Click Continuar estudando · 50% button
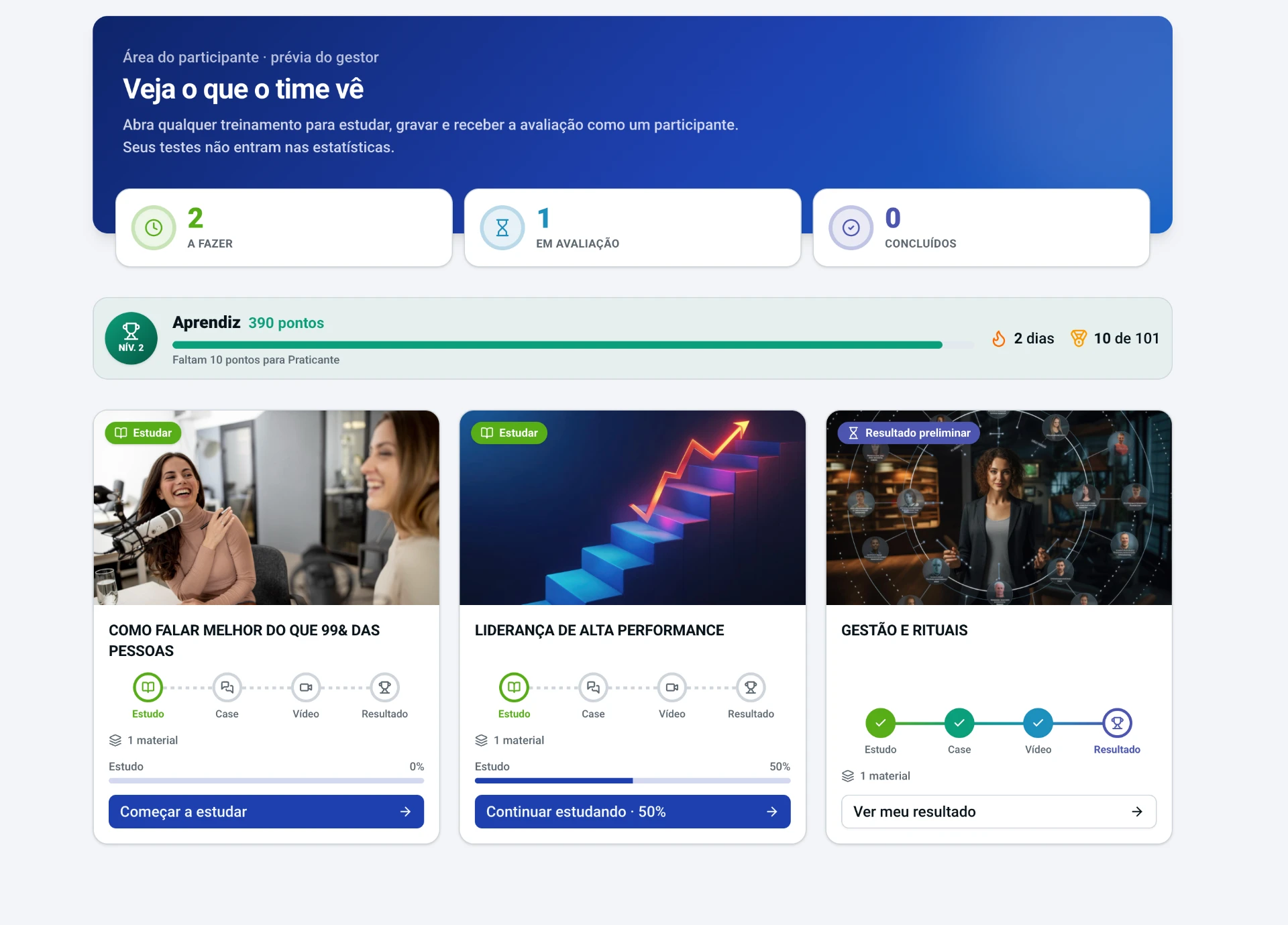The image size is (1288, 925). 633,812
